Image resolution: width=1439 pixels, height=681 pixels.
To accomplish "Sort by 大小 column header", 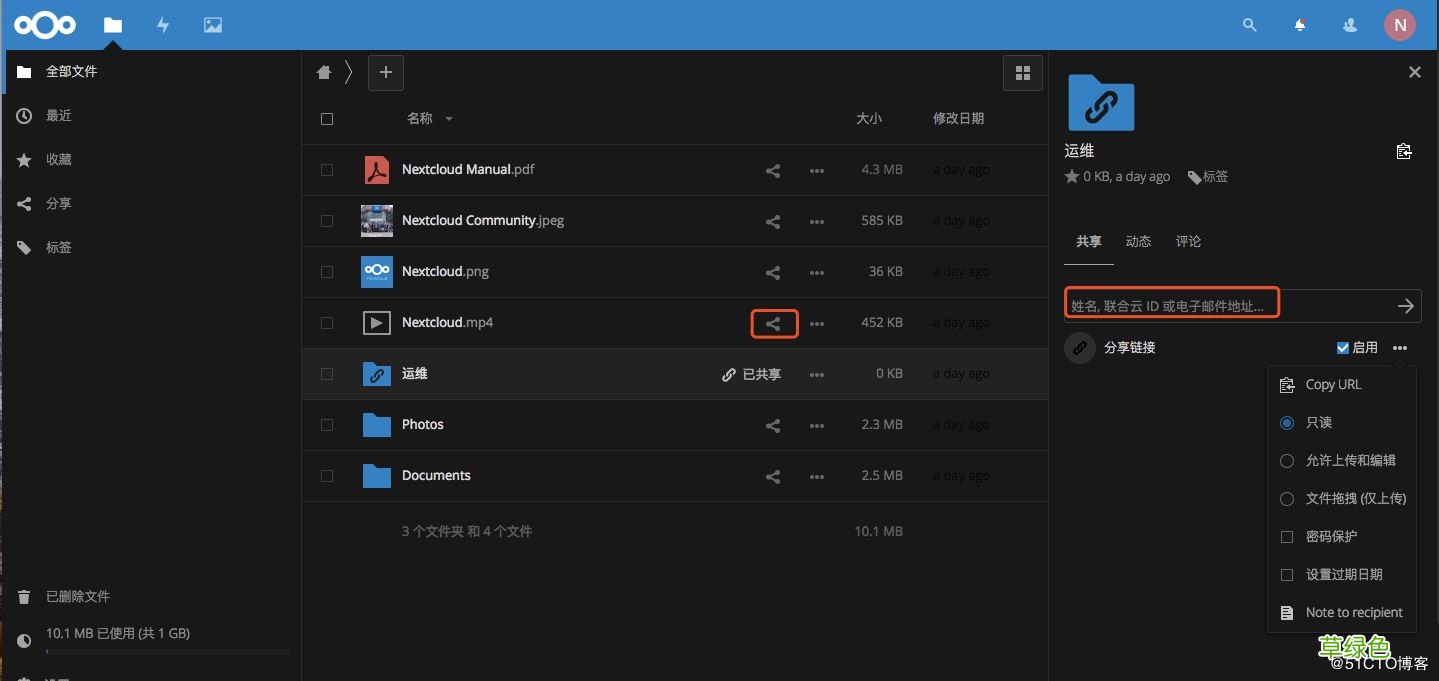I will (869, 119).
